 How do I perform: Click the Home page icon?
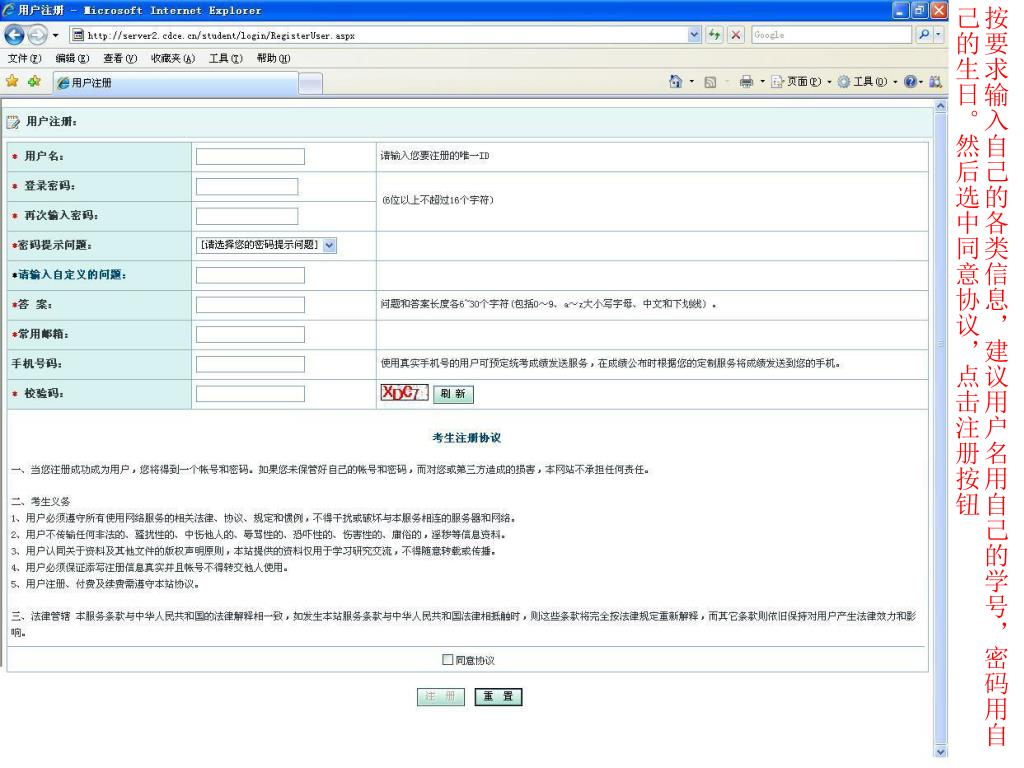pos(677,81)
